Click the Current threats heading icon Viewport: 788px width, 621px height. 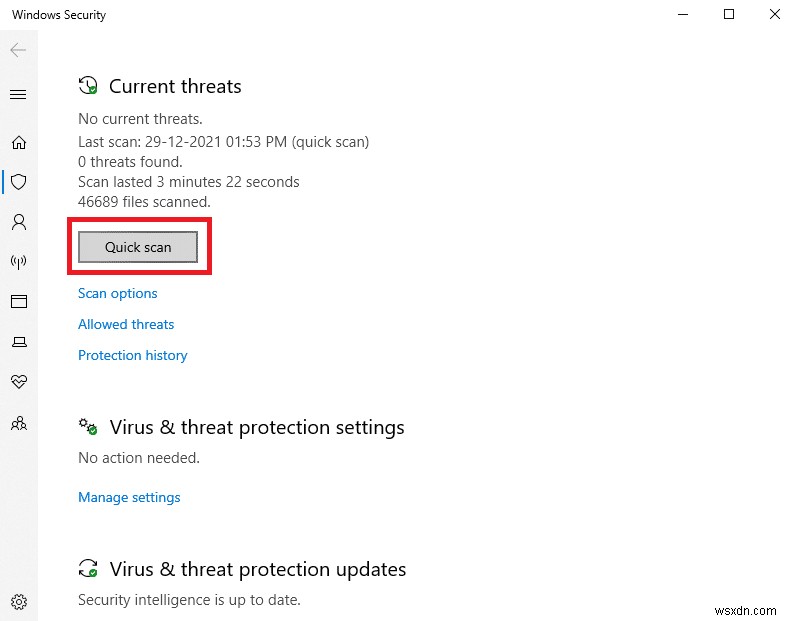(x=89, y=86)
